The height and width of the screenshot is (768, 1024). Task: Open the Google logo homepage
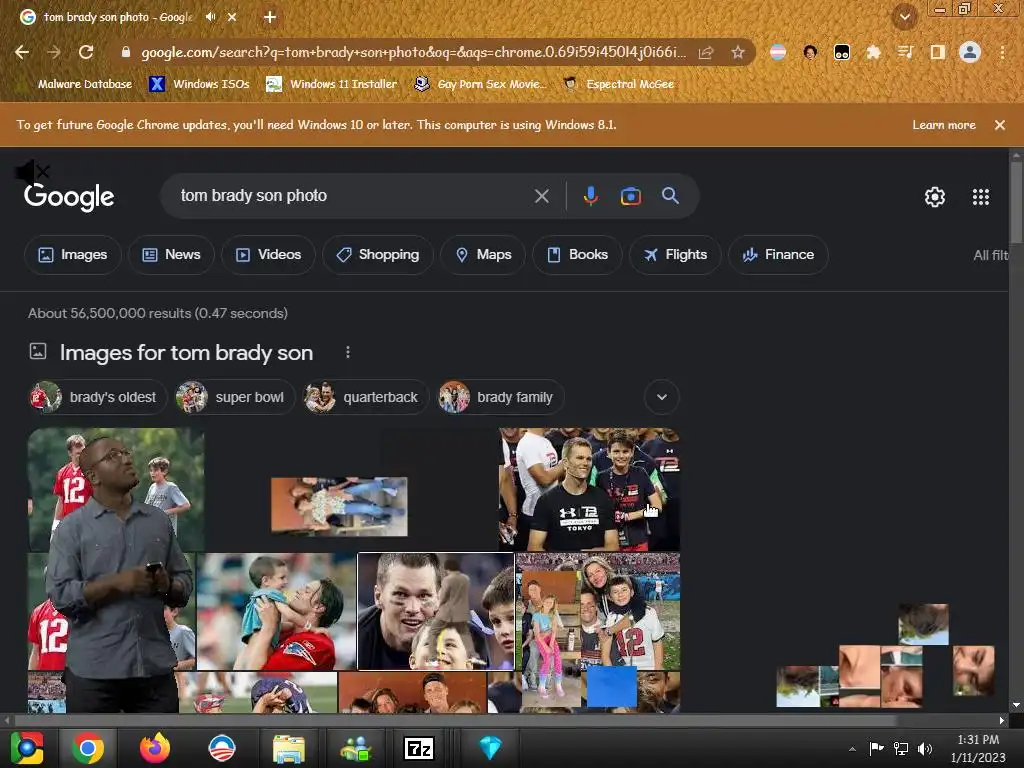[x=69, y=197]
